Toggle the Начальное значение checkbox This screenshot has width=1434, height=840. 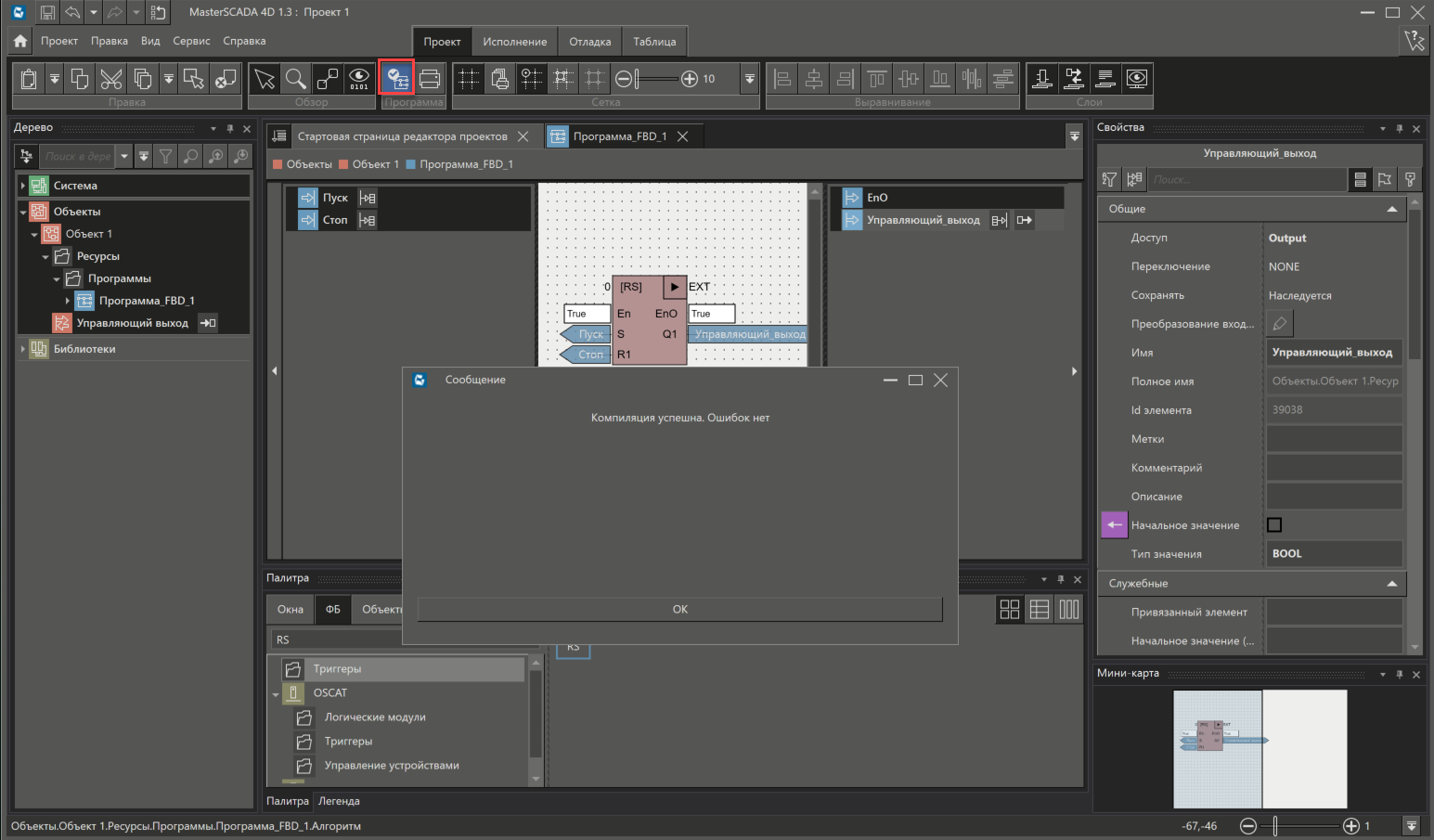(1274, 525)
